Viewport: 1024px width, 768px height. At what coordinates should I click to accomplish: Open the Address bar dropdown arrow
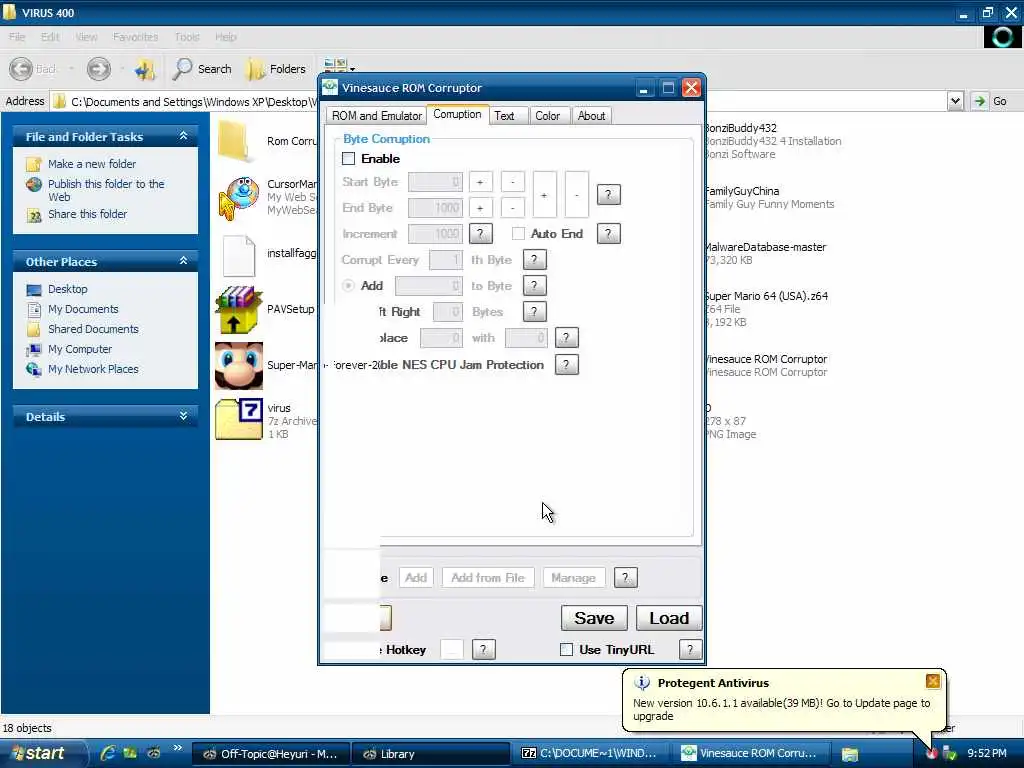955,101
